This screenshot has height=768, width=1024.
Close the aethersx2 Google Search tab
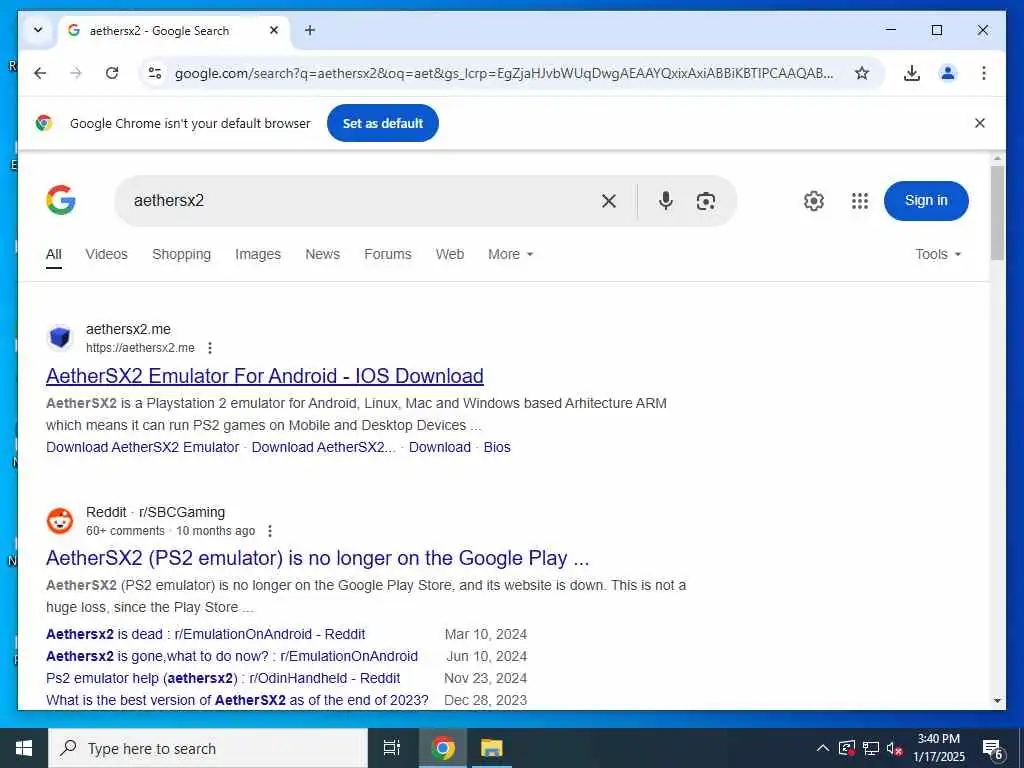click(x=274, y=30)
